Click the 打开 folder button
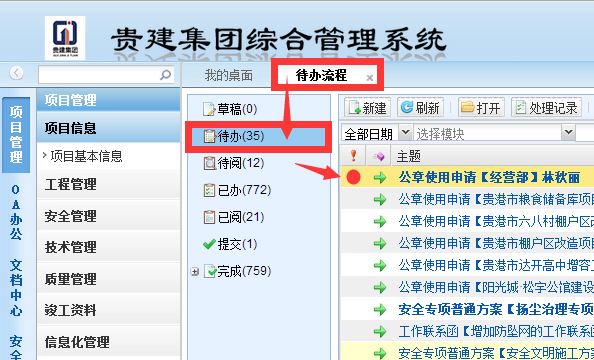Image resolution: width=594 pixels, height=360 pixels. pos(481,108)
